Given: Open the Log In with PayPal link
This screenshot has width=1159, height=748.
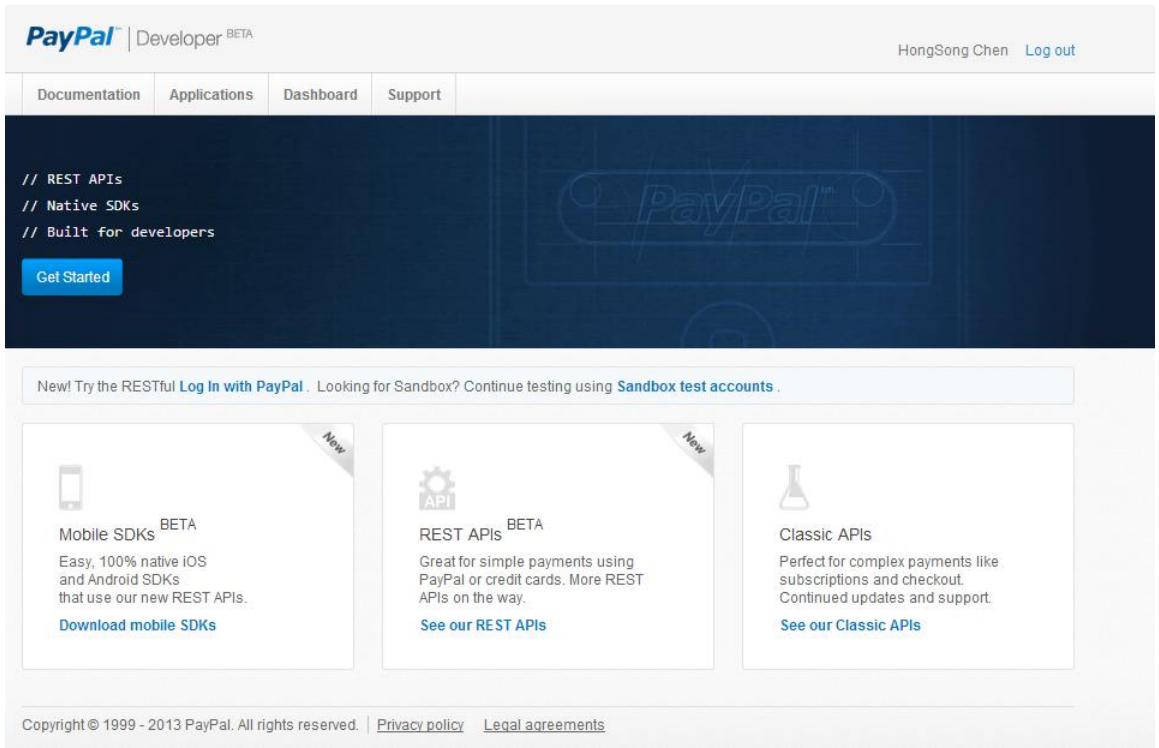Looking at the screenshot, I should 241,387.
